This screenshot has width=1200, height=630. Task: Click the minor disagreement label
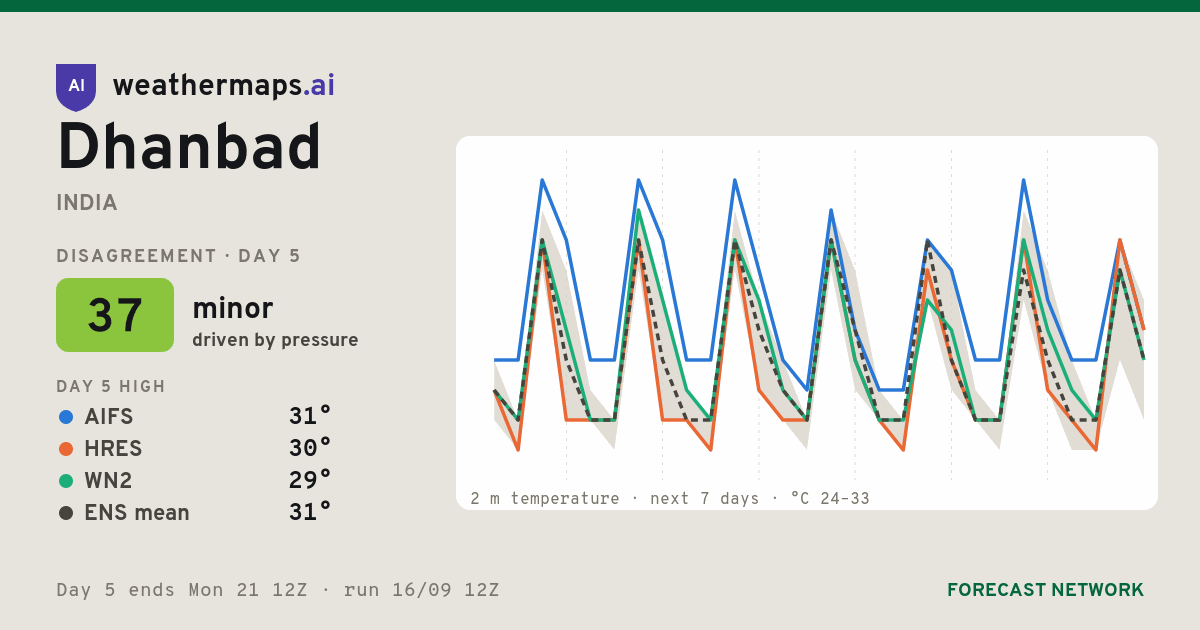point(232,309)
